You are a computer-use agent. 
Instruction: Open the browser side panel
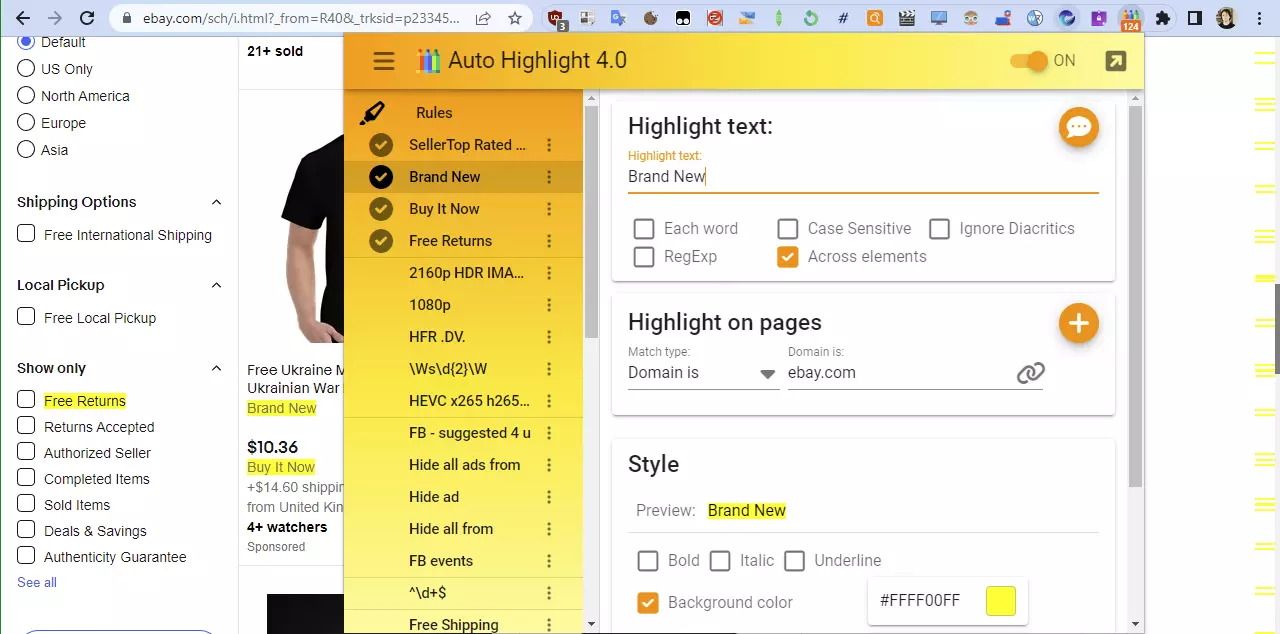tap(1194, 18)
